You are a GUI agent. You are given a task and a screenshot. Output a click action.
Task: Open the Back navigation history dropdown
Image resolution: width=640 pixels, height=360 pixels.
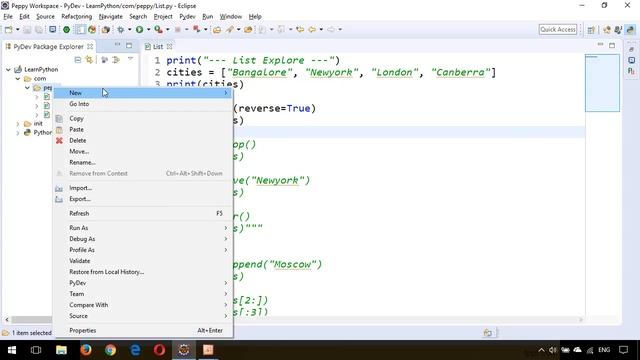(321, 29)
